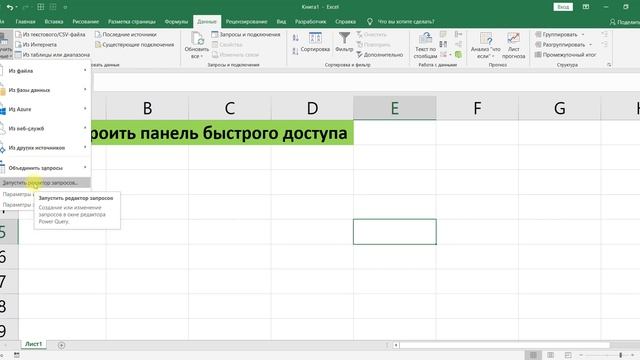Expand the 'Группировать' dropdown arrow
640x360 pixels.
pos(583,35)
